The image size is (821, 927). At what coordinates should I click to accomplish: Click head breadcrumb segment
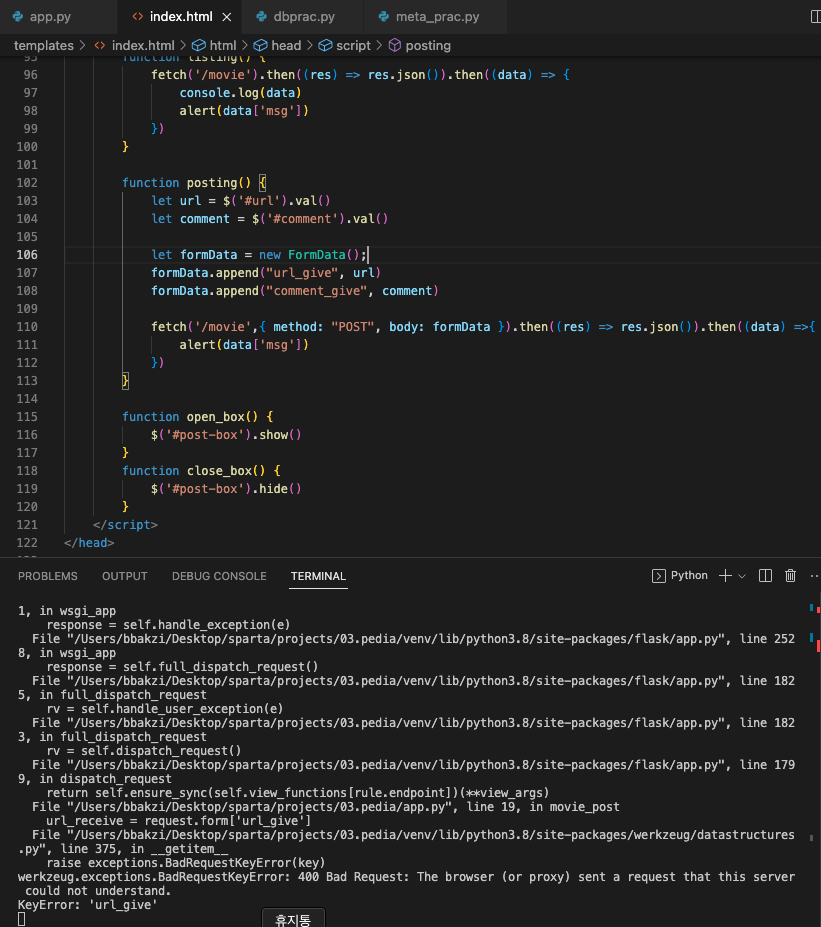click(286, 46)
